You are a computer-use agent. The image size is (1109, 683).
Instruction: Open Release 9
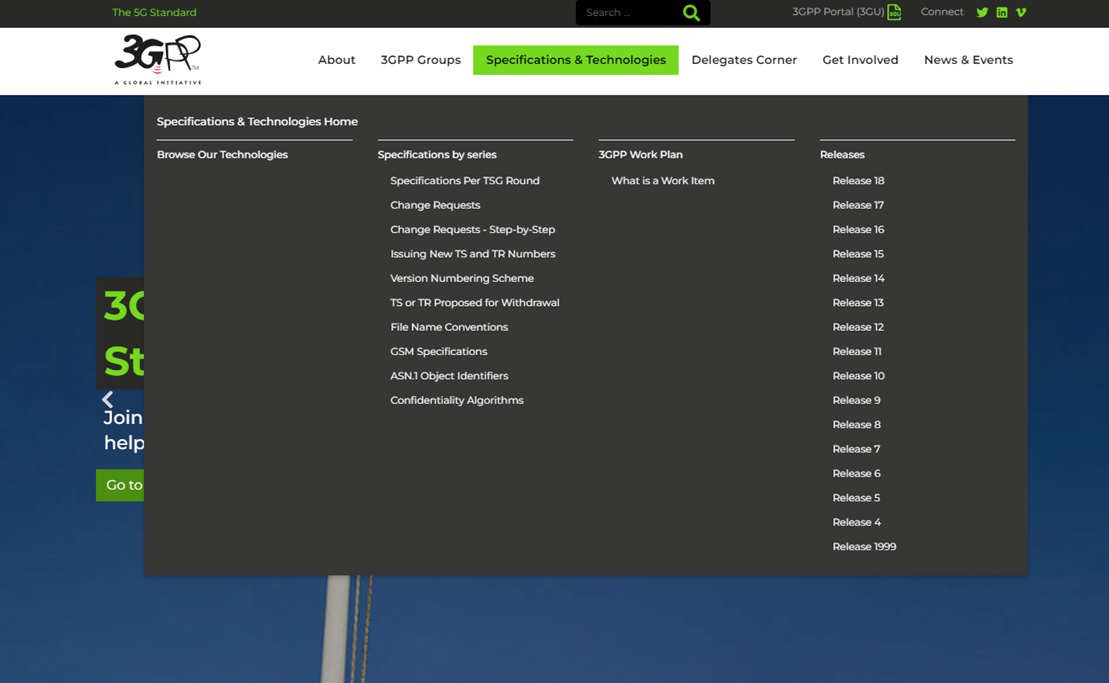857,400
